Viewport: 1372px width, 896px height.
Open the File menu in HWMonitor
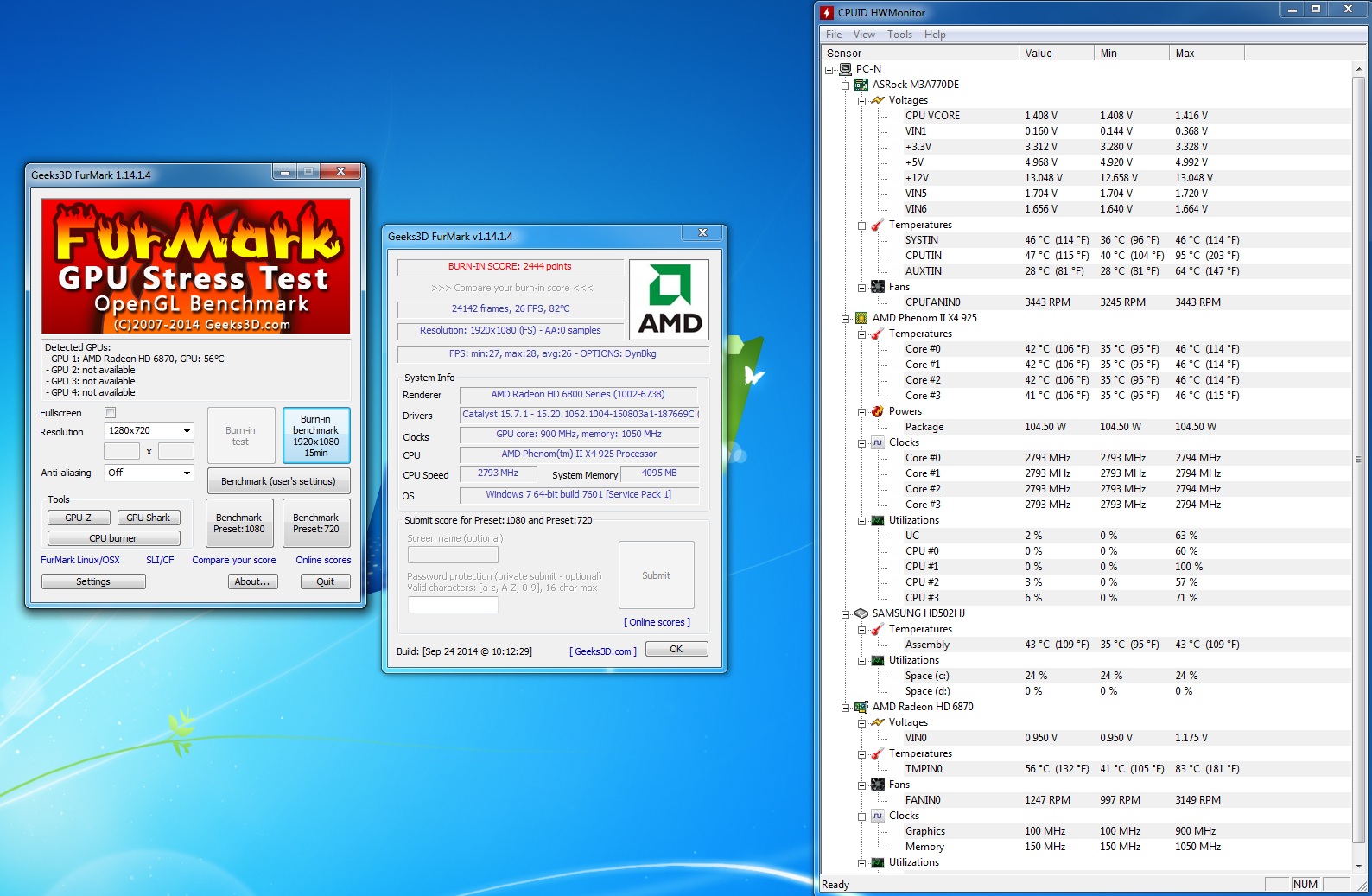pos(834,35)
